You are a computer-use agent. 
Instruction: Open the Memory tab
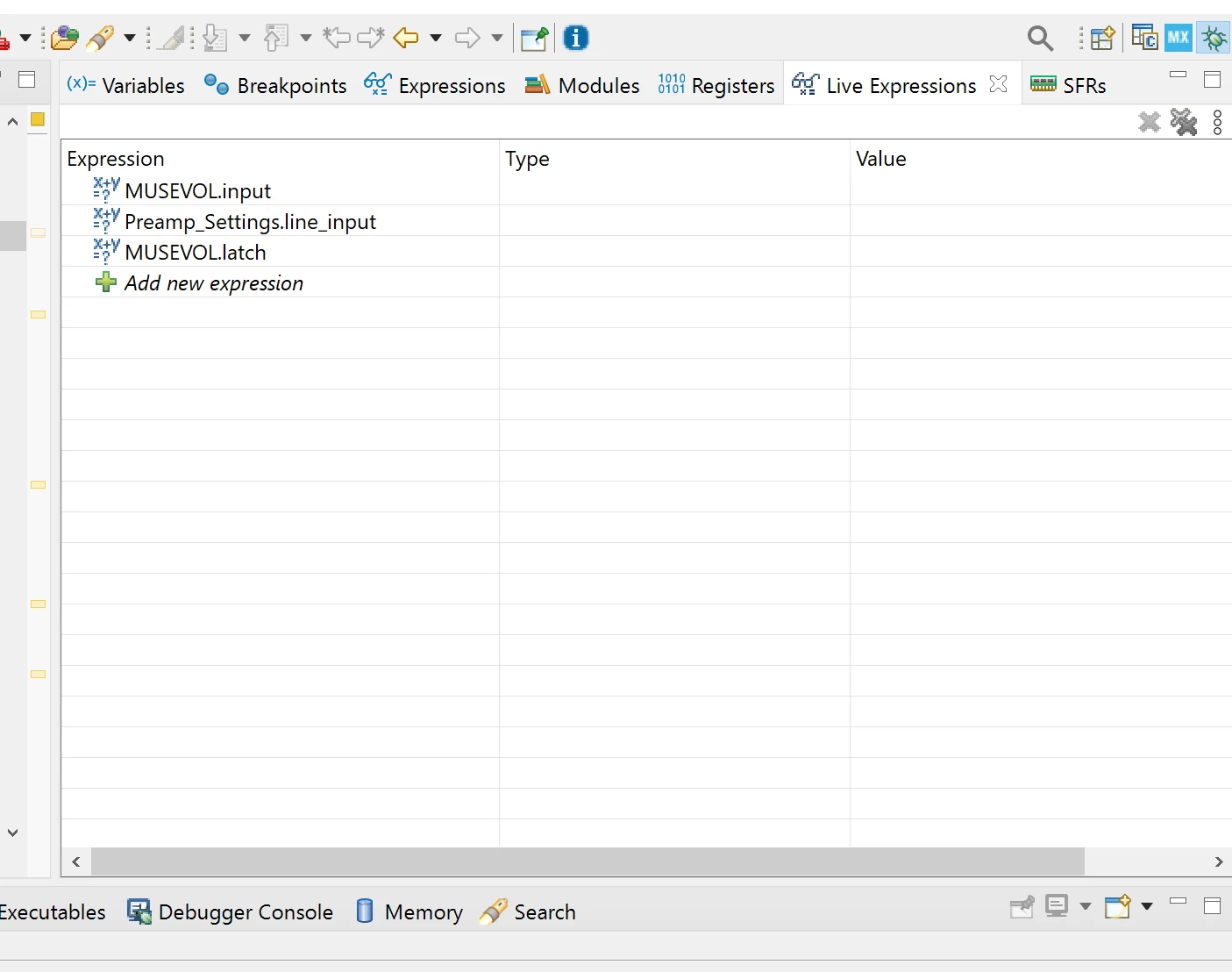point(409,911)
